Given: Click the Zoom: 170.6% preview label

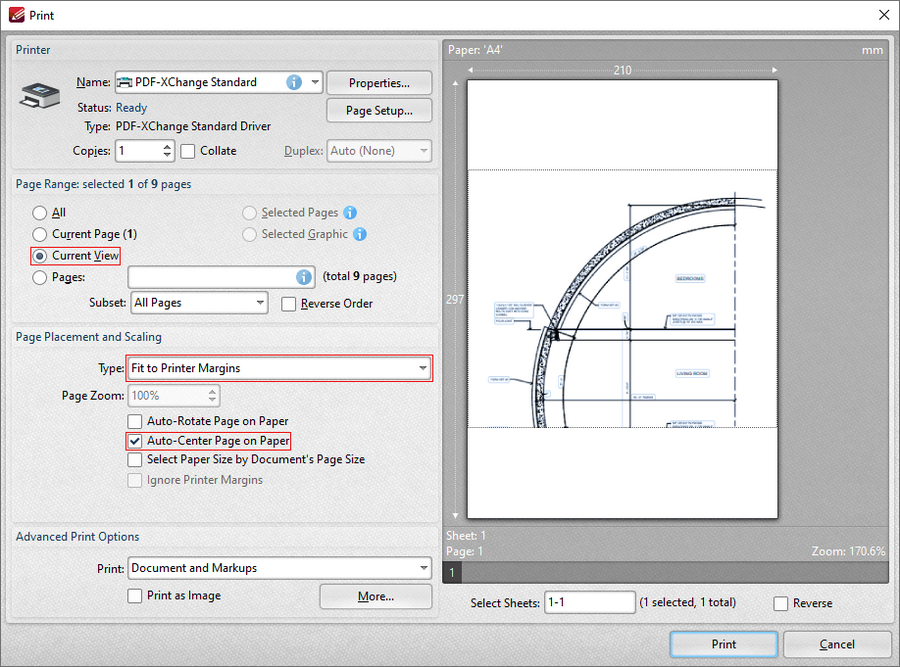Looking at the screenshot, I should pos(848,551).
